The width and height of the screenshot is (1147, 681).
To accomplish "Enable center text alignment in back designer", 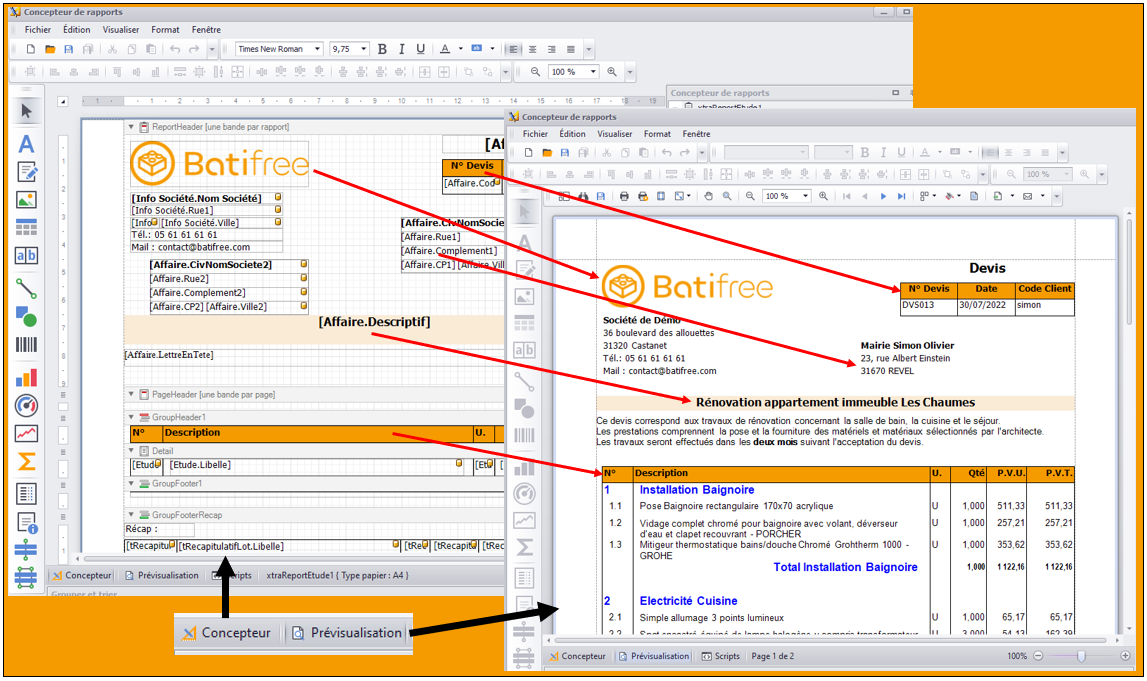I will pos(533,49).
